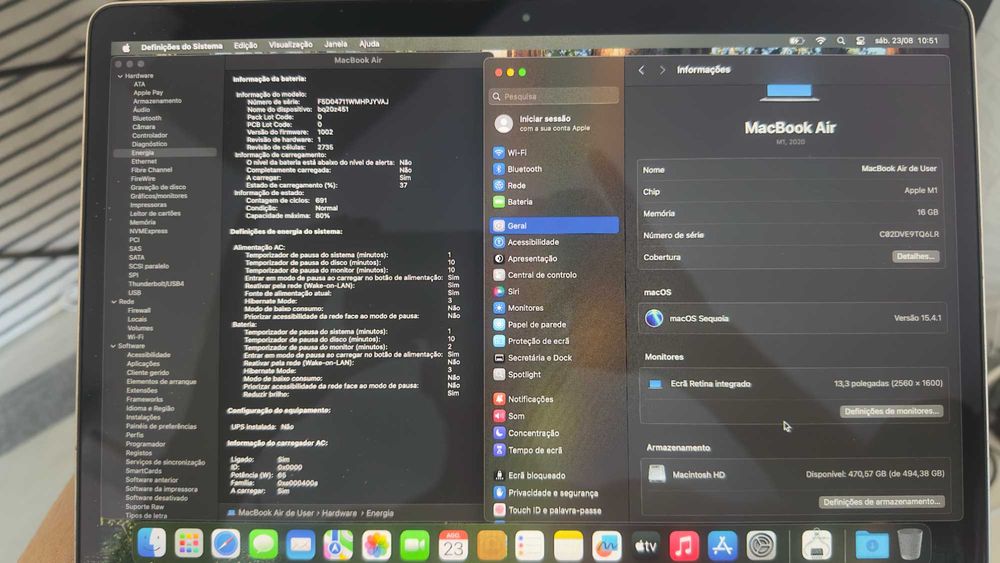Select Instalações in Software tree
The height and width of the screenshot is (563, 1000).
(x=143, y=417)
